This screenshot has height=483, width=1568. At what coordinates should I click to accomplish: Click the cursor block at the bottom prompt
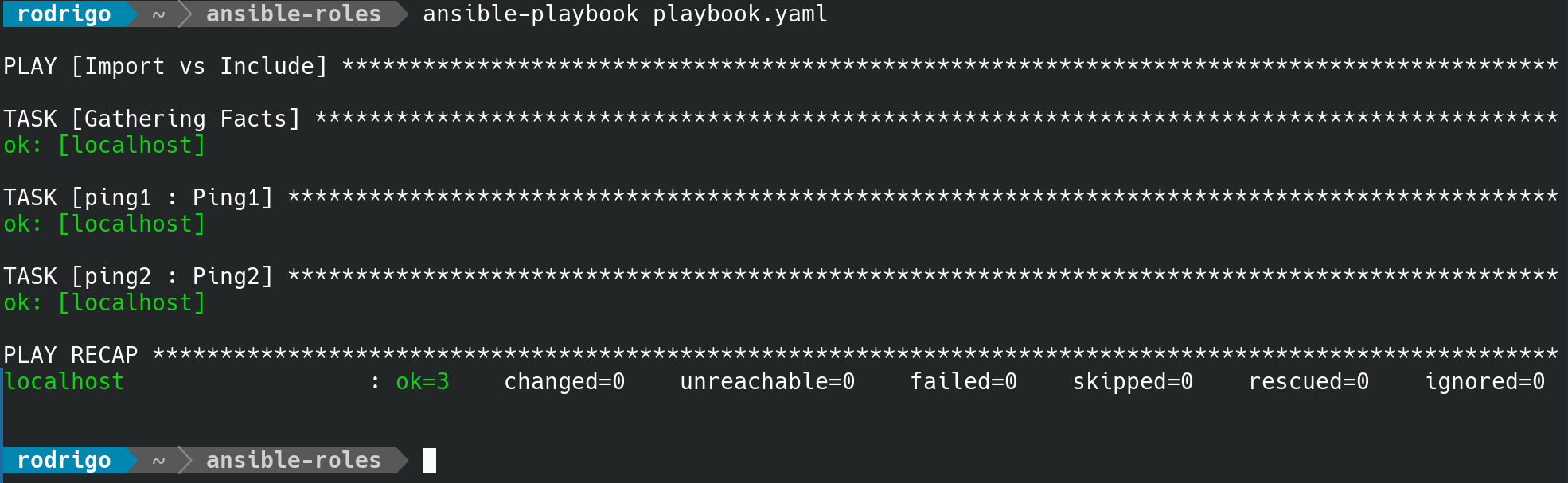pos(429,461)
